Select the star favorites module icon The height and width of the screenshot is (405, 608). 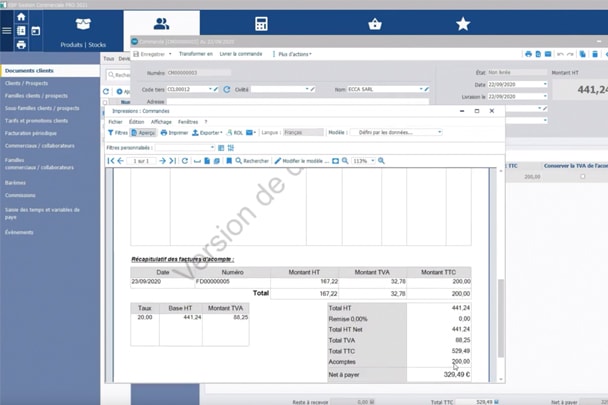[462, 24]
